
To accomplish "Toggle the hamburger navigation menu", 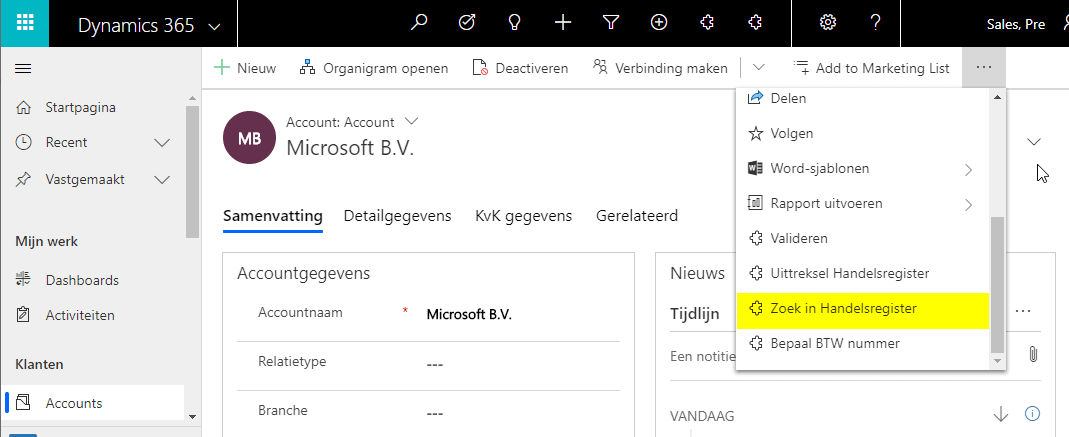I will pos(23,68).
